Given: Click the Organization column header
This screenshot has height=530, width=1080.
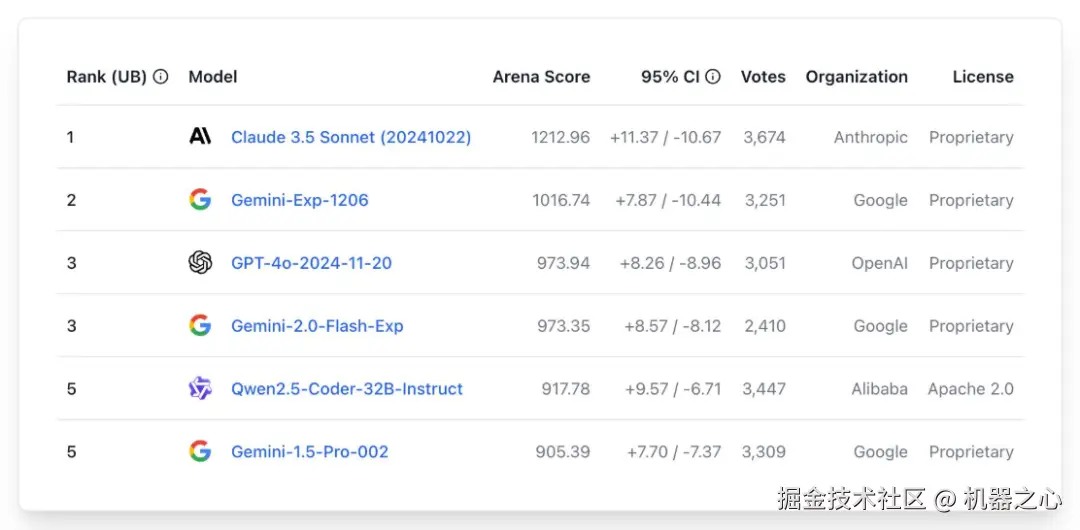Looking at the screenshot, I should click(x=857, y=77).
